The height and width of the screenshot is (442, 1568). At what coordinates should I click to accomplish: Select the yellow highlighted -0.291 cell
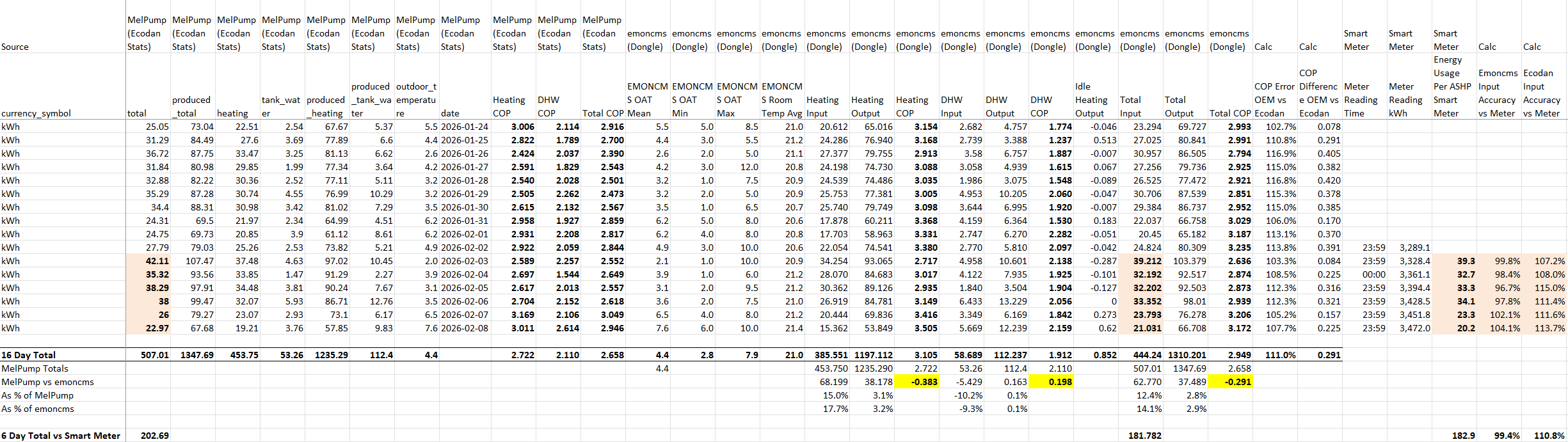(1230, 382)
